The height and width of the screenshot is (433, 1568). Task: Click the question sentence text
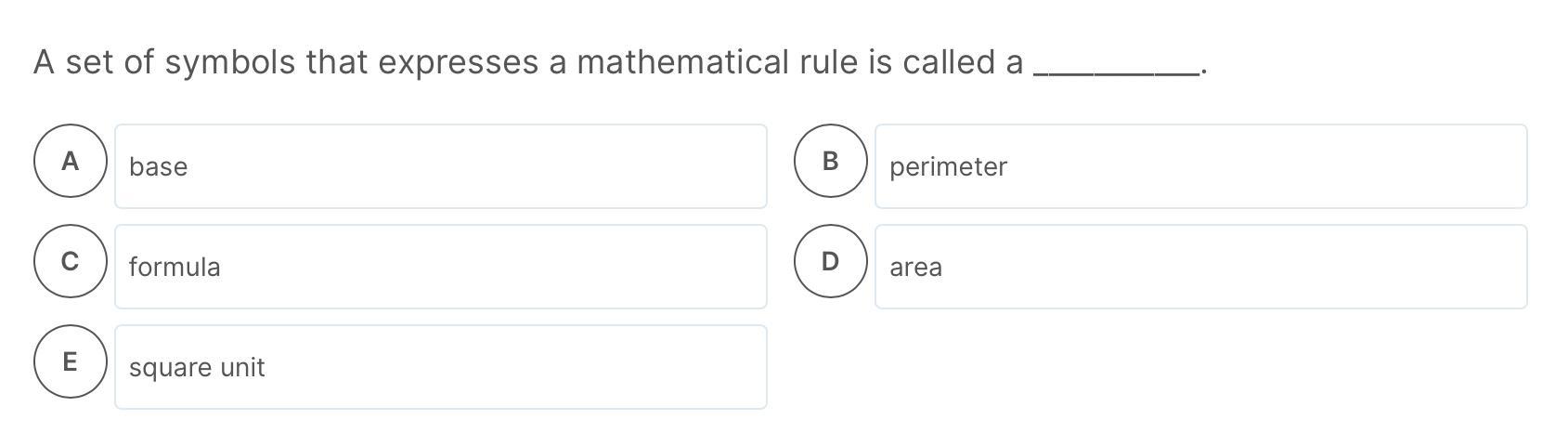[x=620, y=62]
